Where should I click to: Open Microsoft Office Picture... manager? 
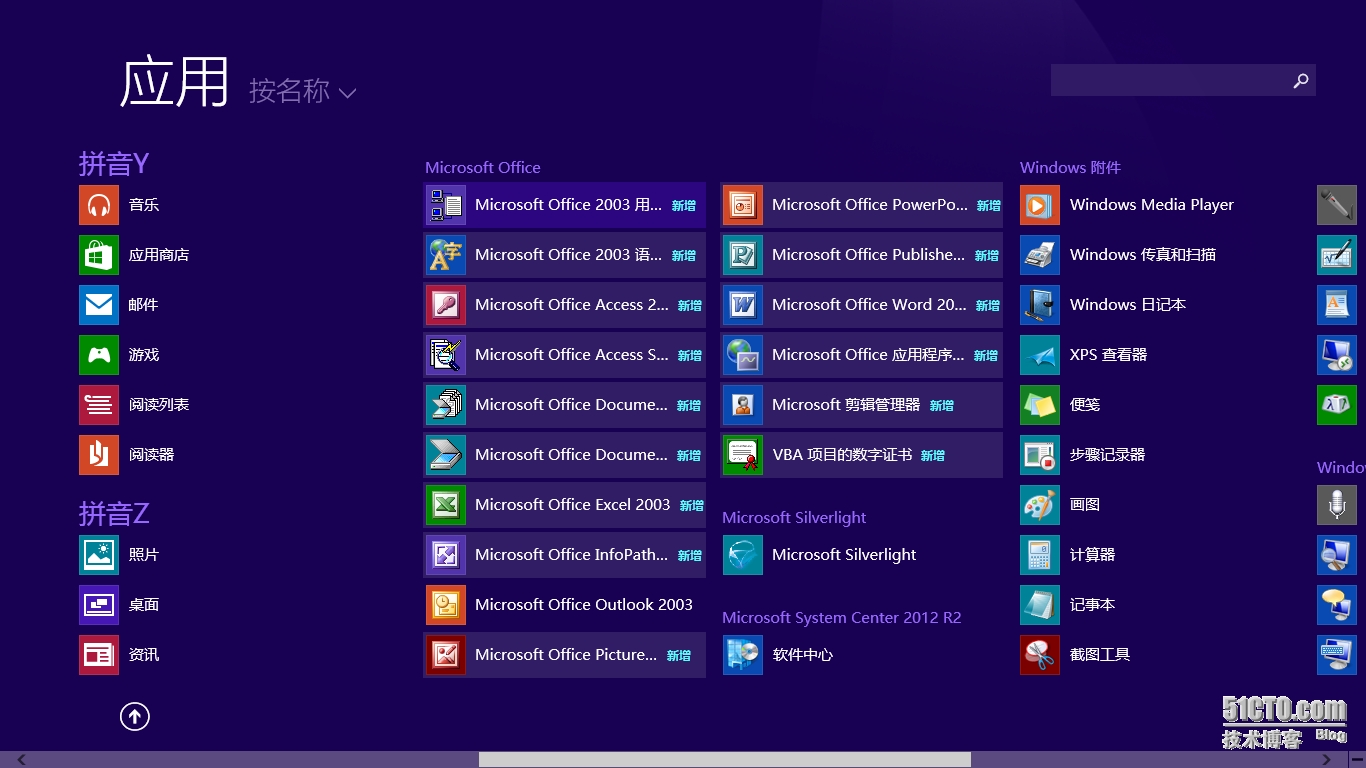tap(564, 655)
